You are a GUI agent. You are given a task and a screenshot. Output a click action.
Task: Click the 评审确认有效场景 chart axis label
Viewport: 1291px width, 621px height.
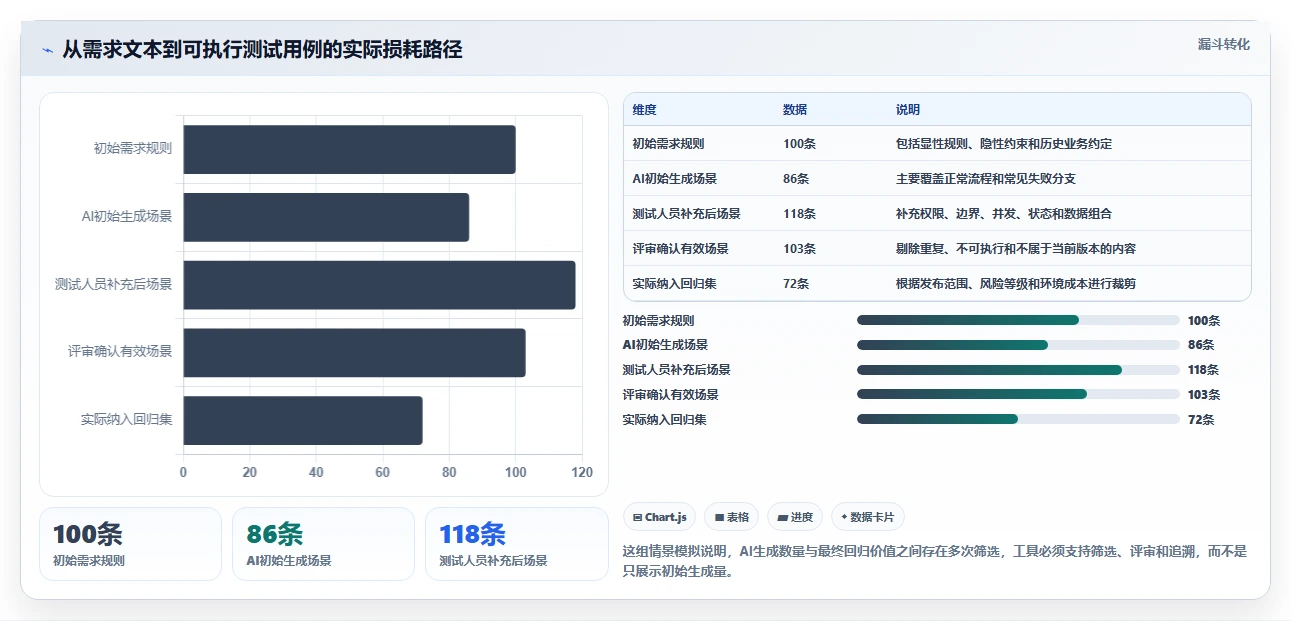click(120, 352)
